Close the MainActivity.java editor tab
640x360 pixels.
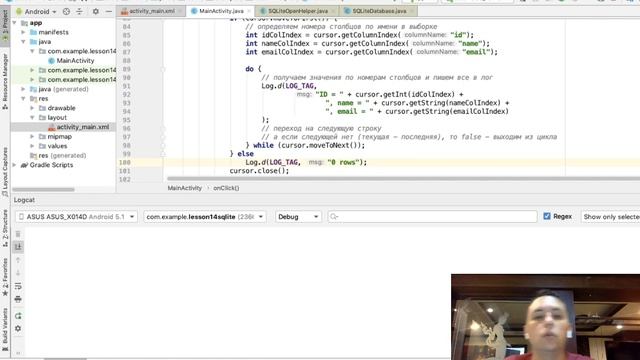click(249, 11)
